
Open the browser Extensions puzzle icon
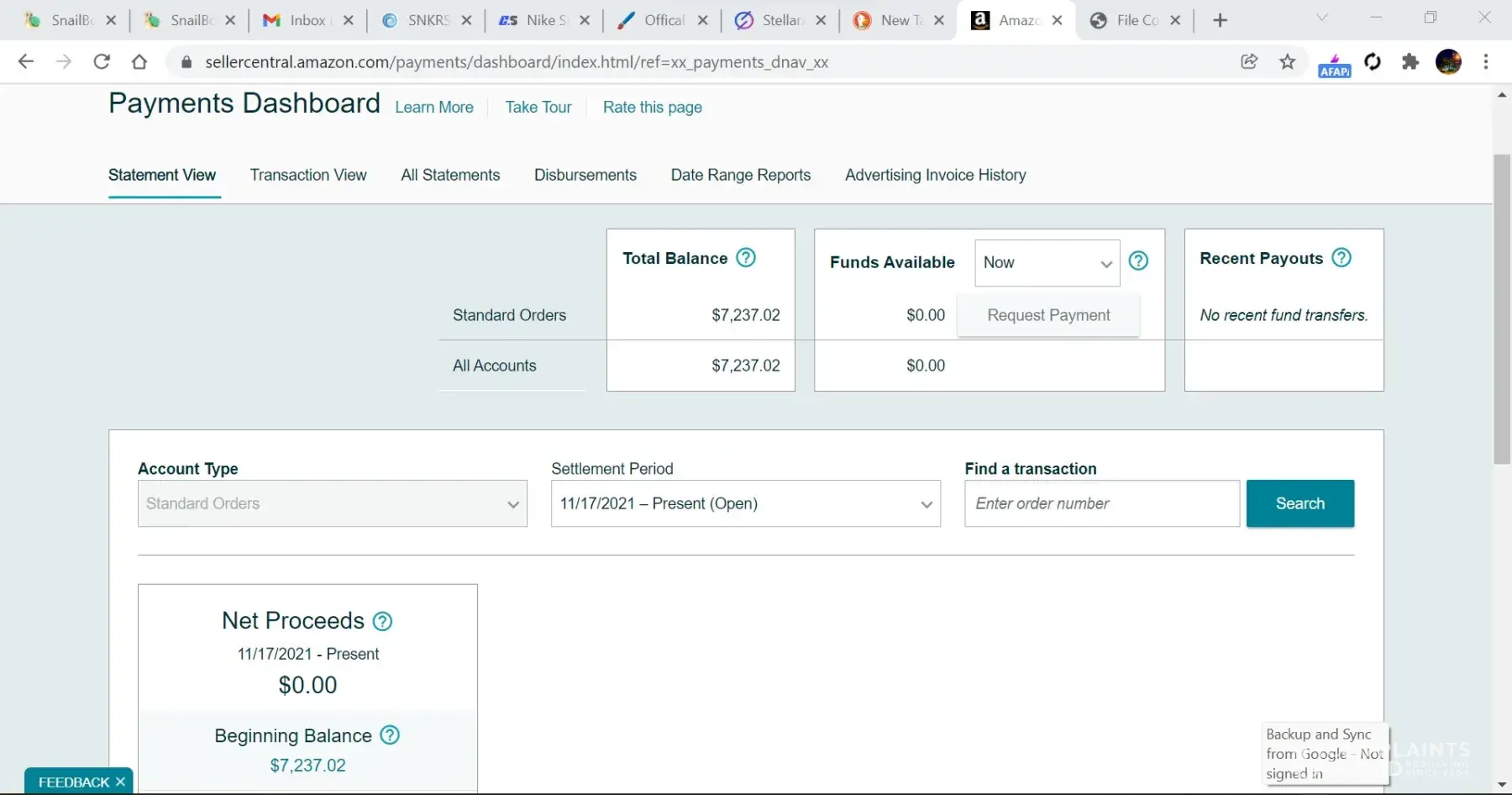[x=1410, y=62]
